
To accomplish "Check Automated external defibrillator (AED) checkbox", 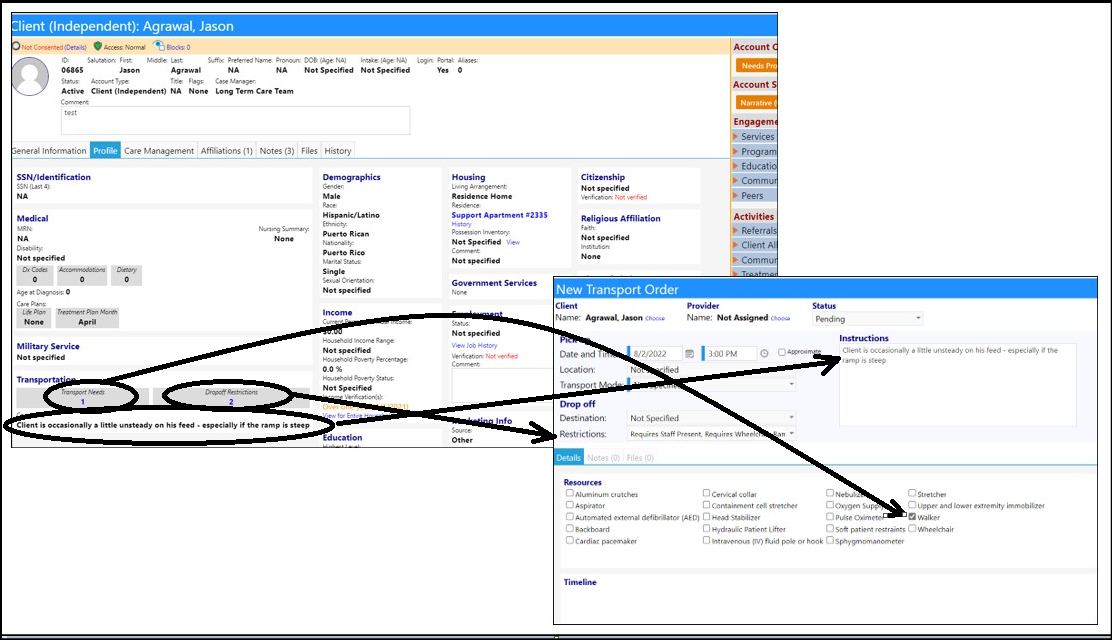I will [x=569, y=517].
